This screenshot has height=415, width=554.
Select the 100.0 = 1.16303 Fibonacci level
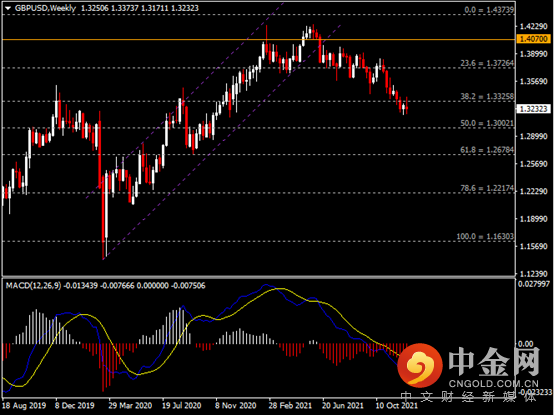485,237
